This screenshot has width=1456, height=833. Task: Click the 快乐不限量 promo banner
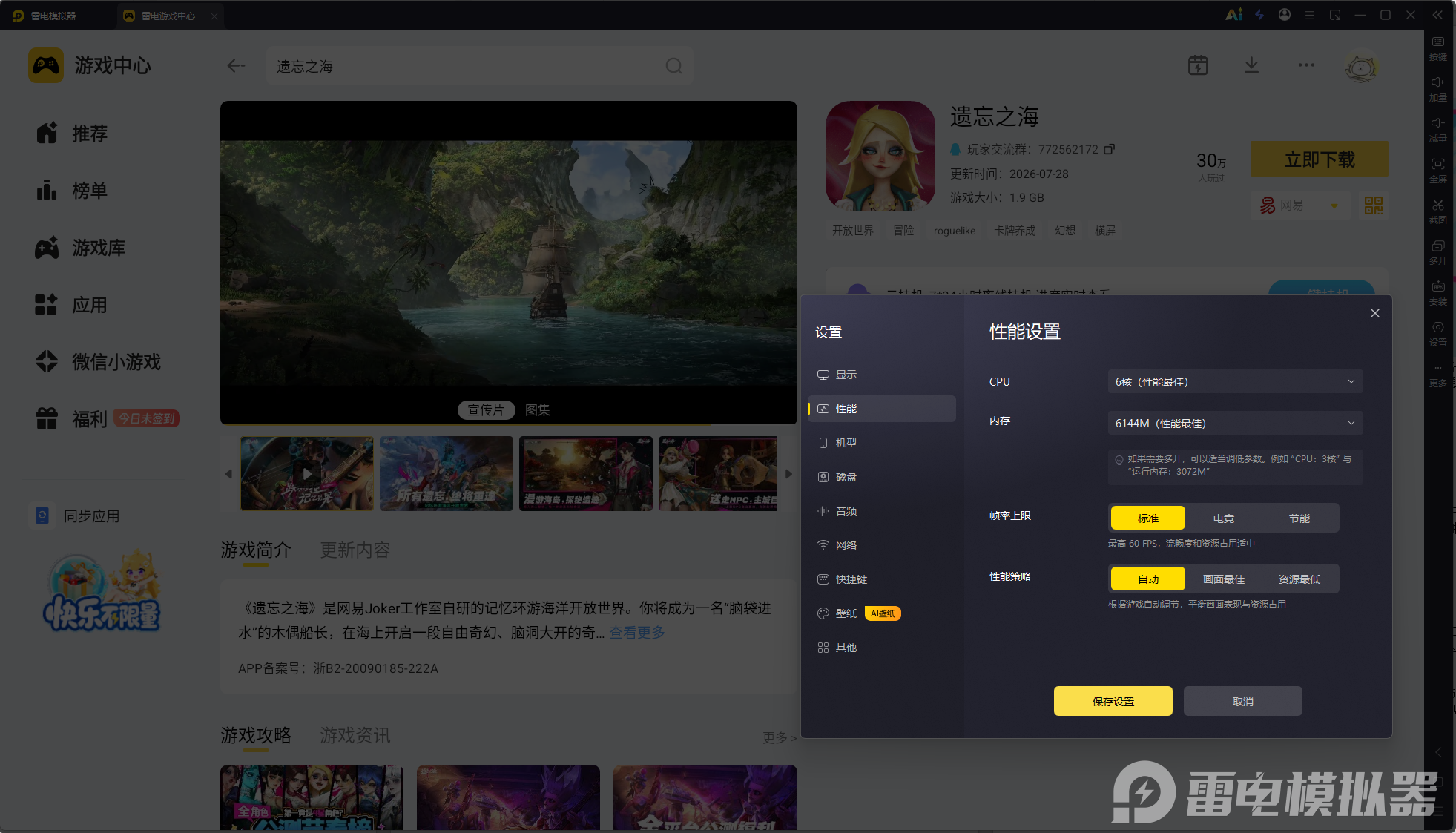102,592
